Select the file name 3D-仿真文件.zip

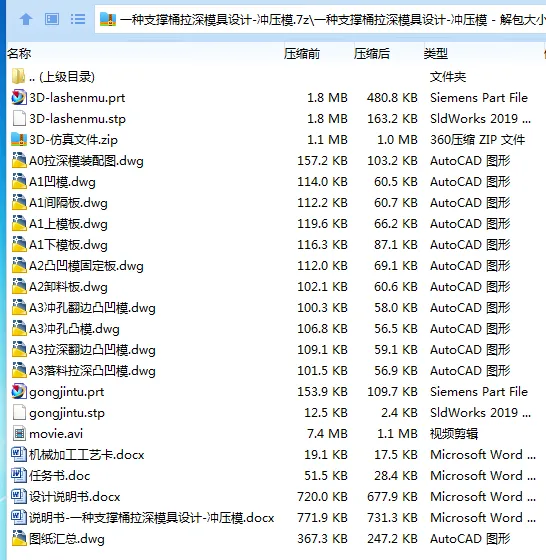(73, 140)
